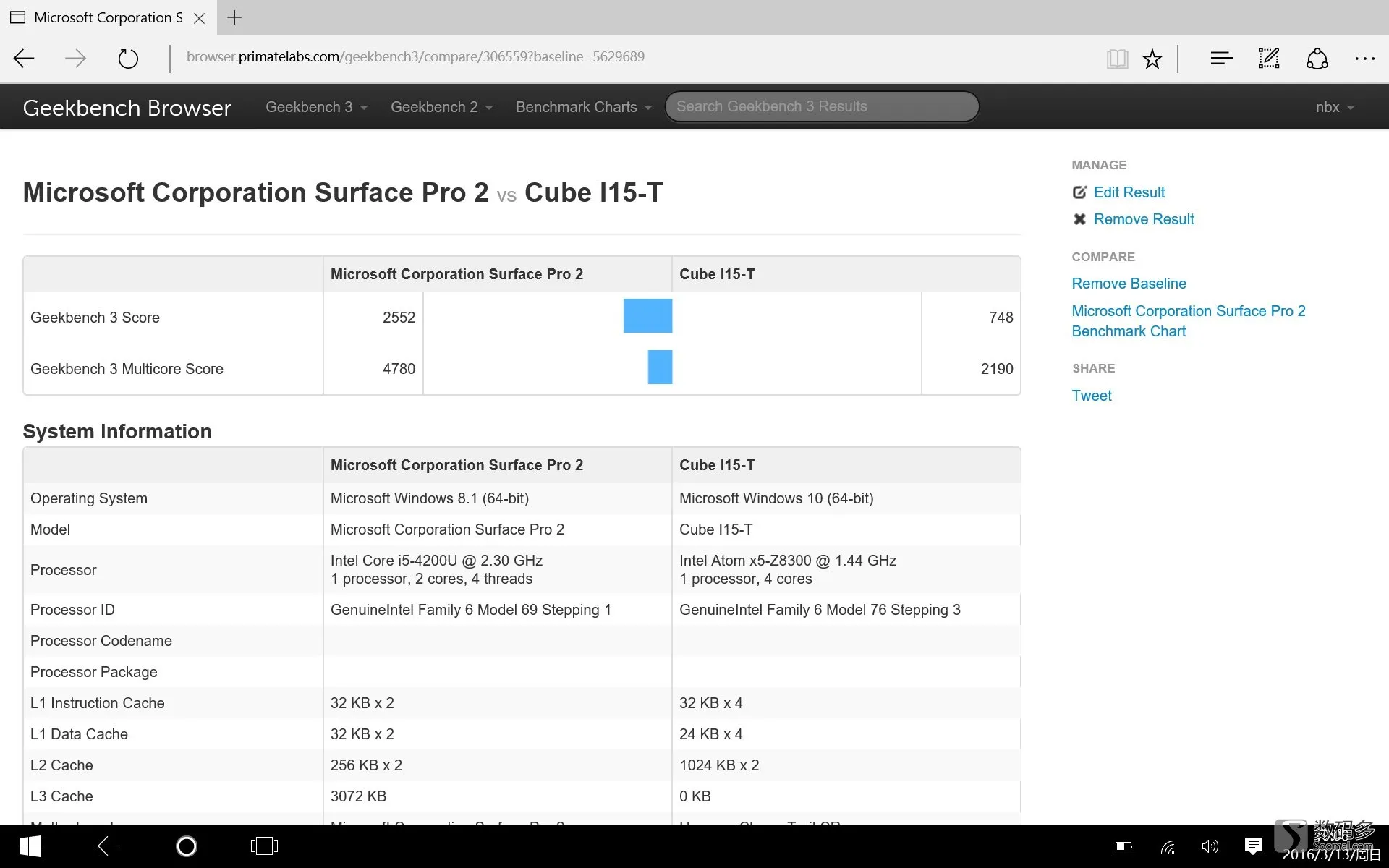
Task: Expand the Geekbench 2 menu
Action: click(x=441, y=107)
